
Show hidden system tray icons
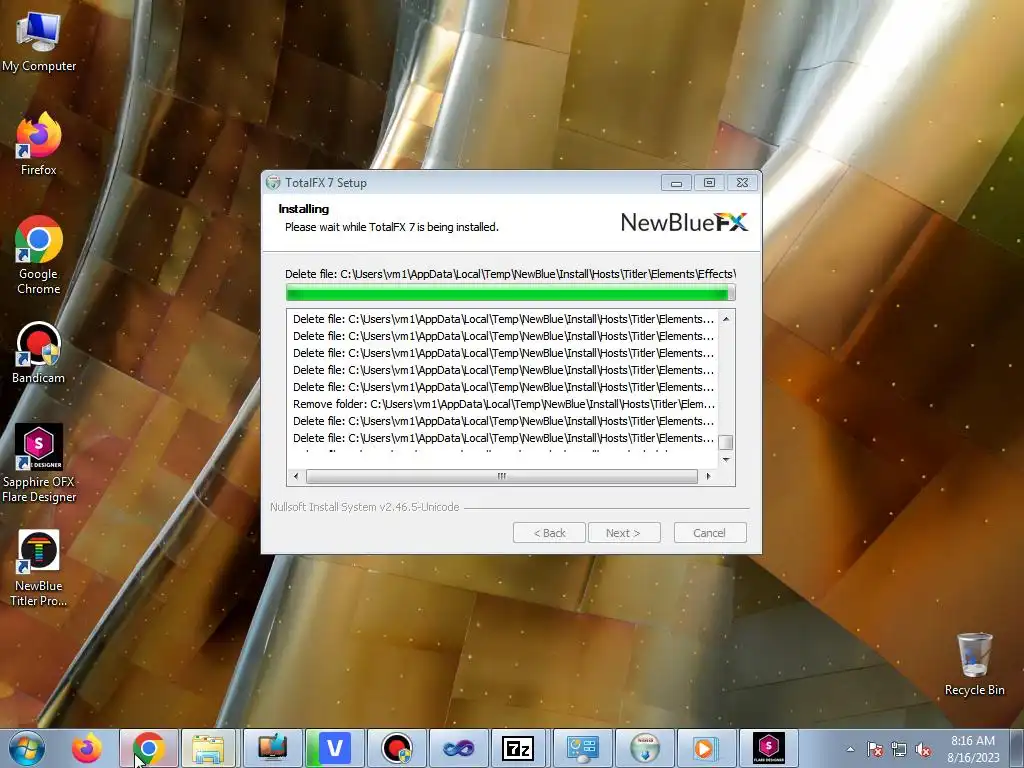tap(850, 749)
